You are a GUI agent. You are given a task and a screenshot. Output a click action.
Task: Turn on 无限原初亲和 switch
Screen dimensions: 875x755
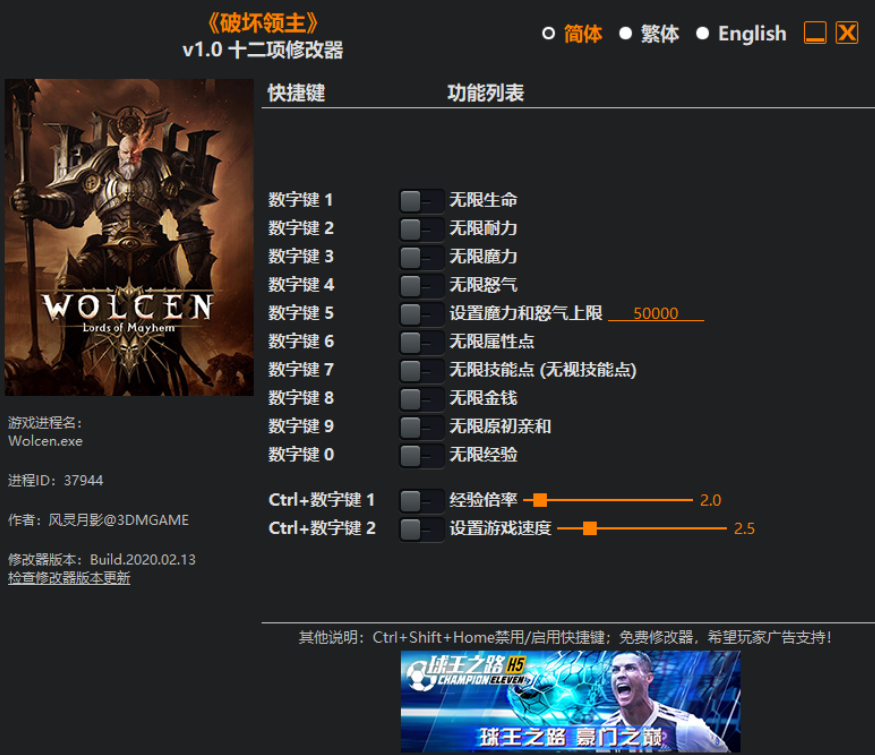[421, 427]
